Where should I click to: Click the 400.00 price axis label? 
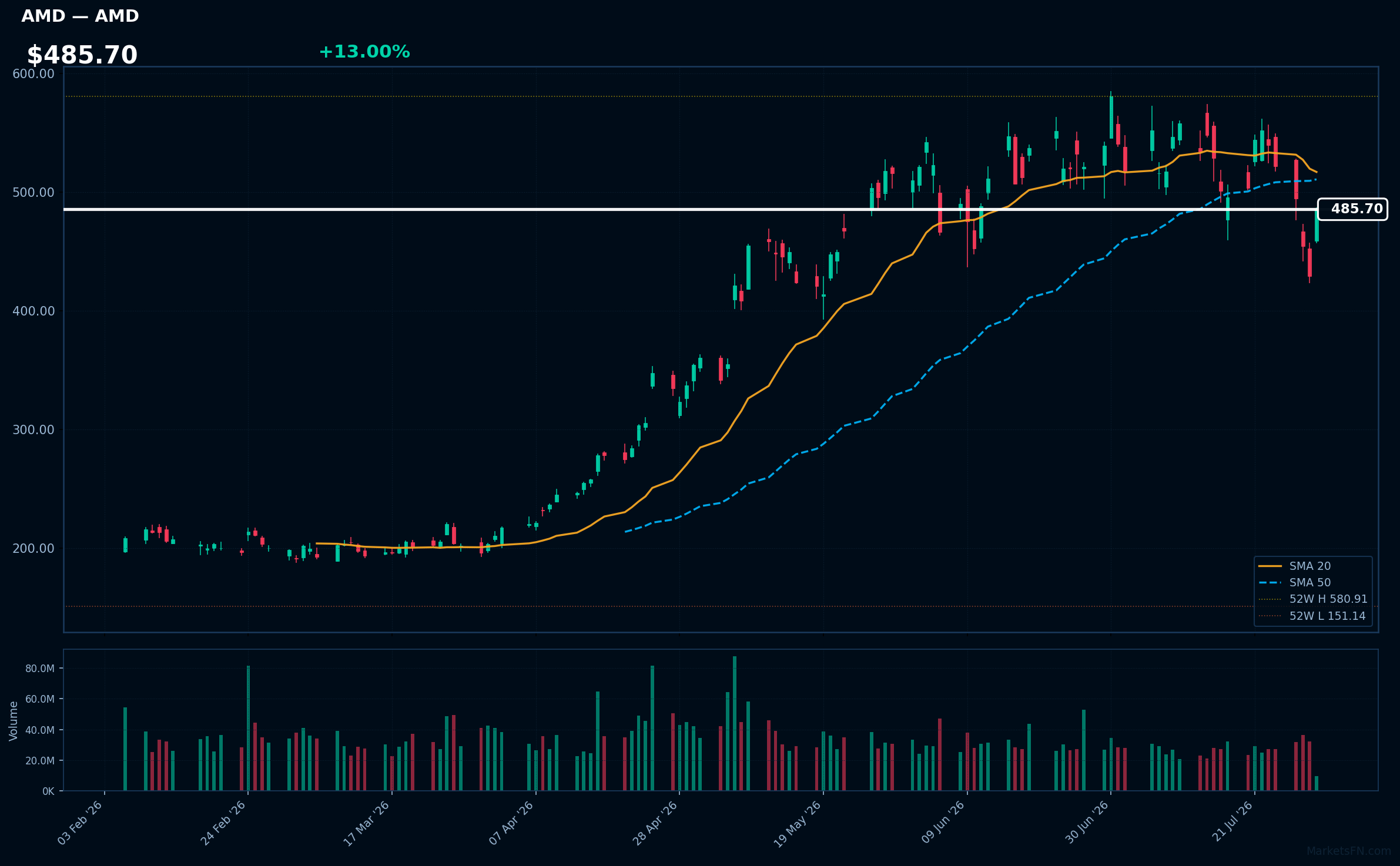click(x=34, y=311)
